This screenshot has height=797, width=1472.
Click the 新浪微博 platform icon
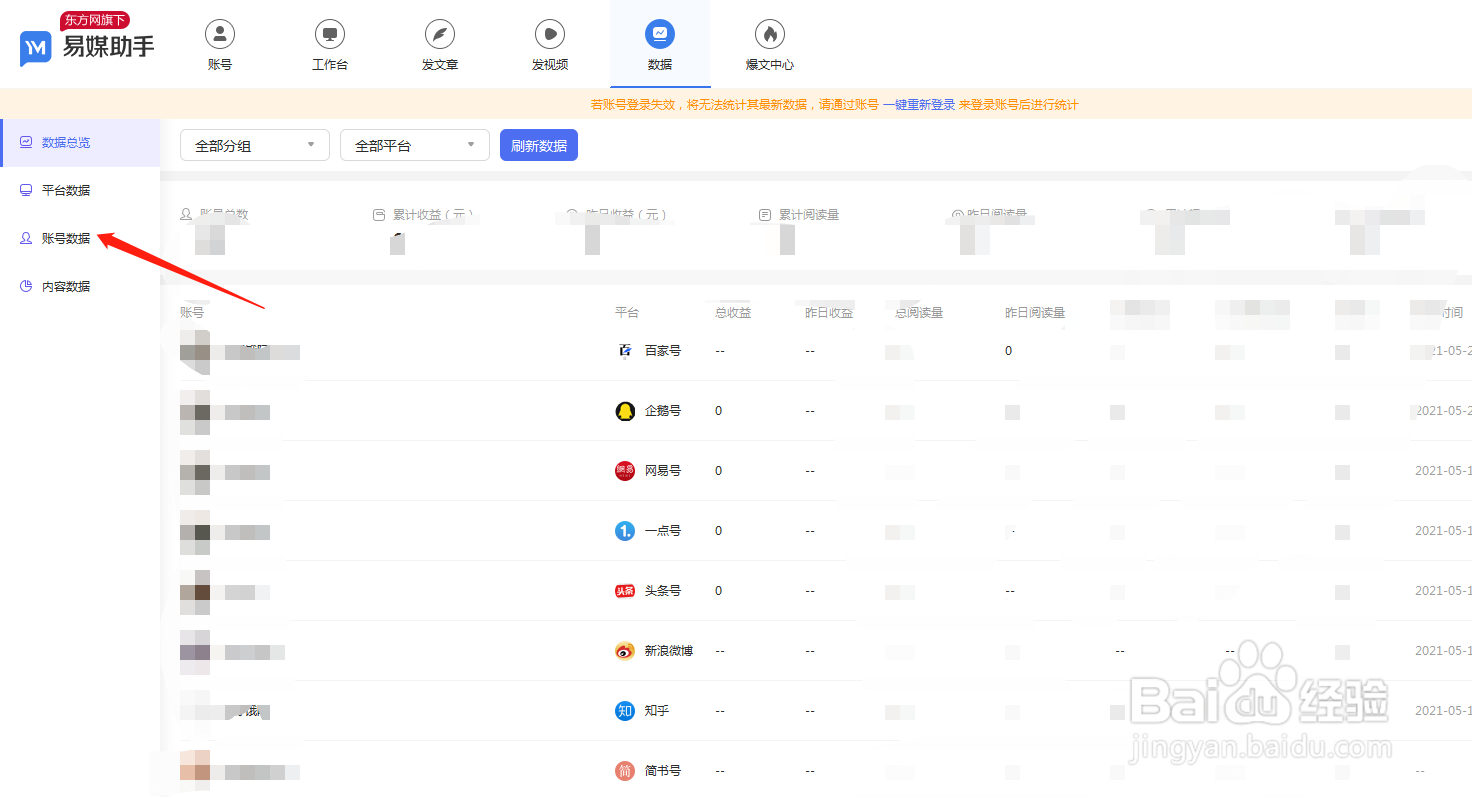625,651
